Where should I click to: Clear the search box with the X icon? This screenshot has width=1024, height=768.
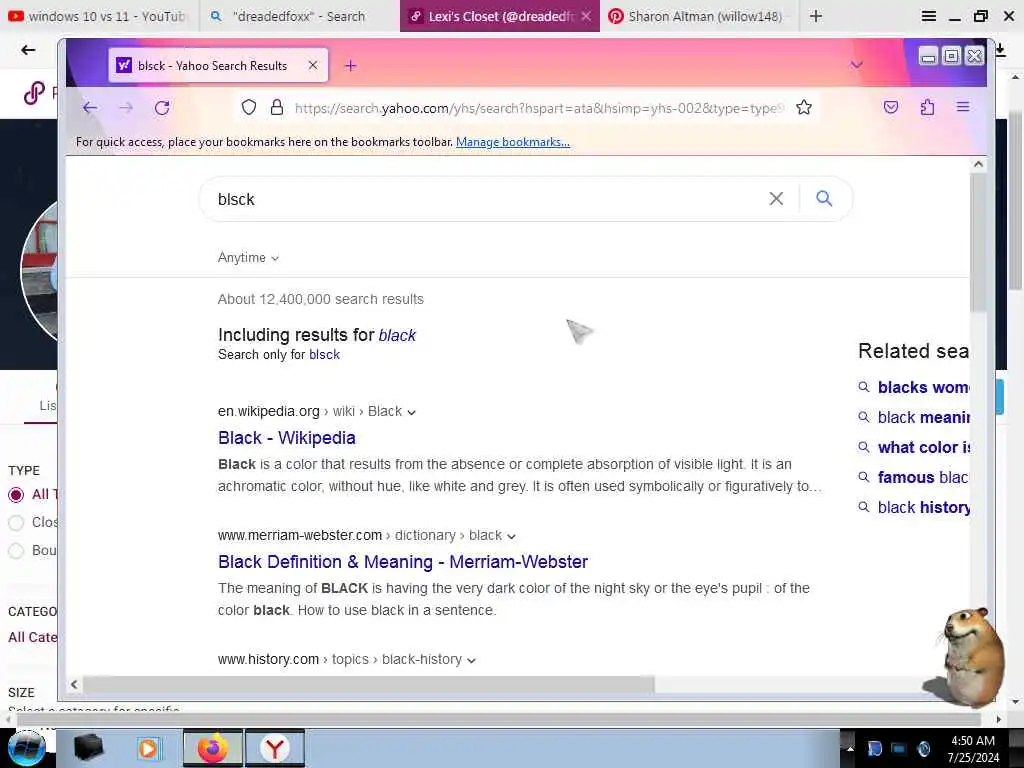[x=776, y=199]
